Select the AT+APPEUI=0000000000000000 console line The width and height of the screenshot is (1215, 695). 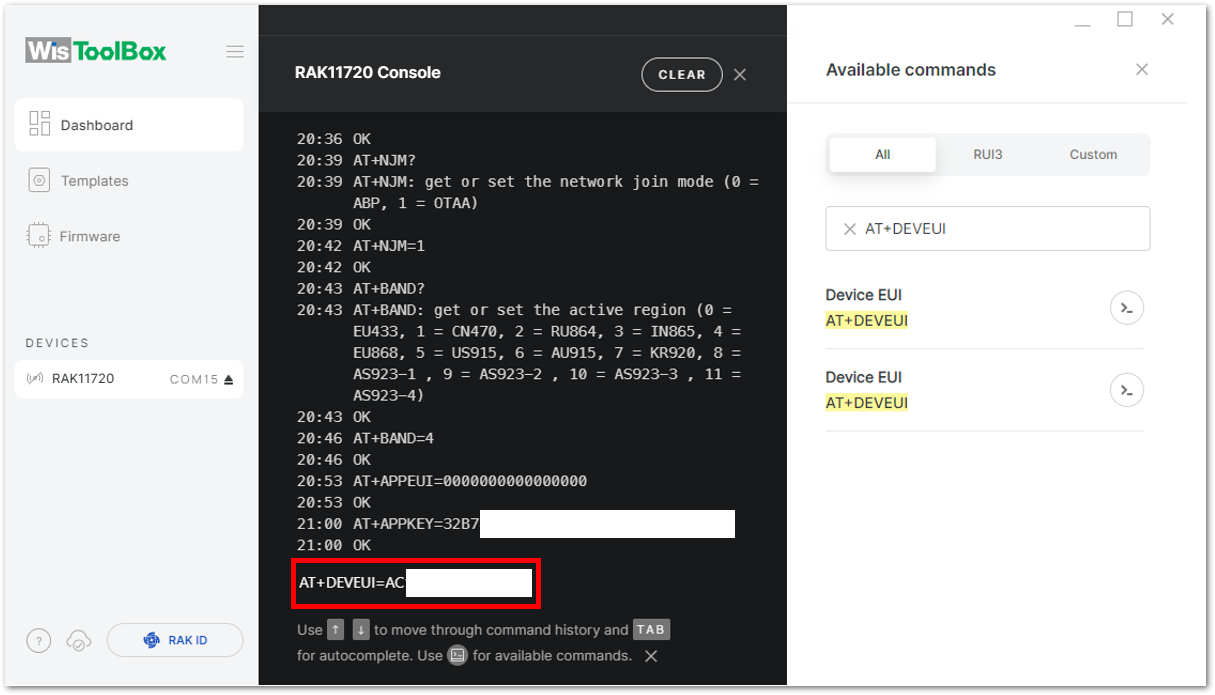coord(470,481)
